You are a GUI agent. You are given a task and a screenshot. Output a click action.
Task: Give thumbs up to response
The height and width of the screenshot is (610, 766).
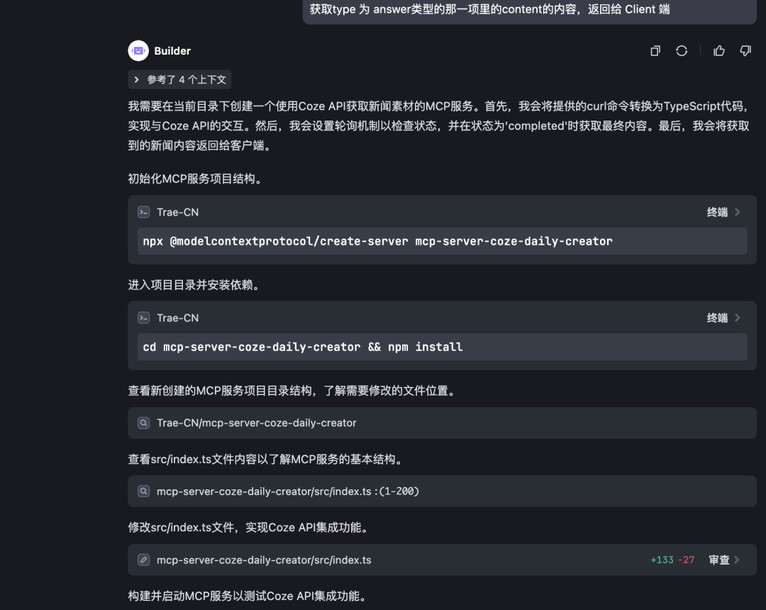coord(719,51)
